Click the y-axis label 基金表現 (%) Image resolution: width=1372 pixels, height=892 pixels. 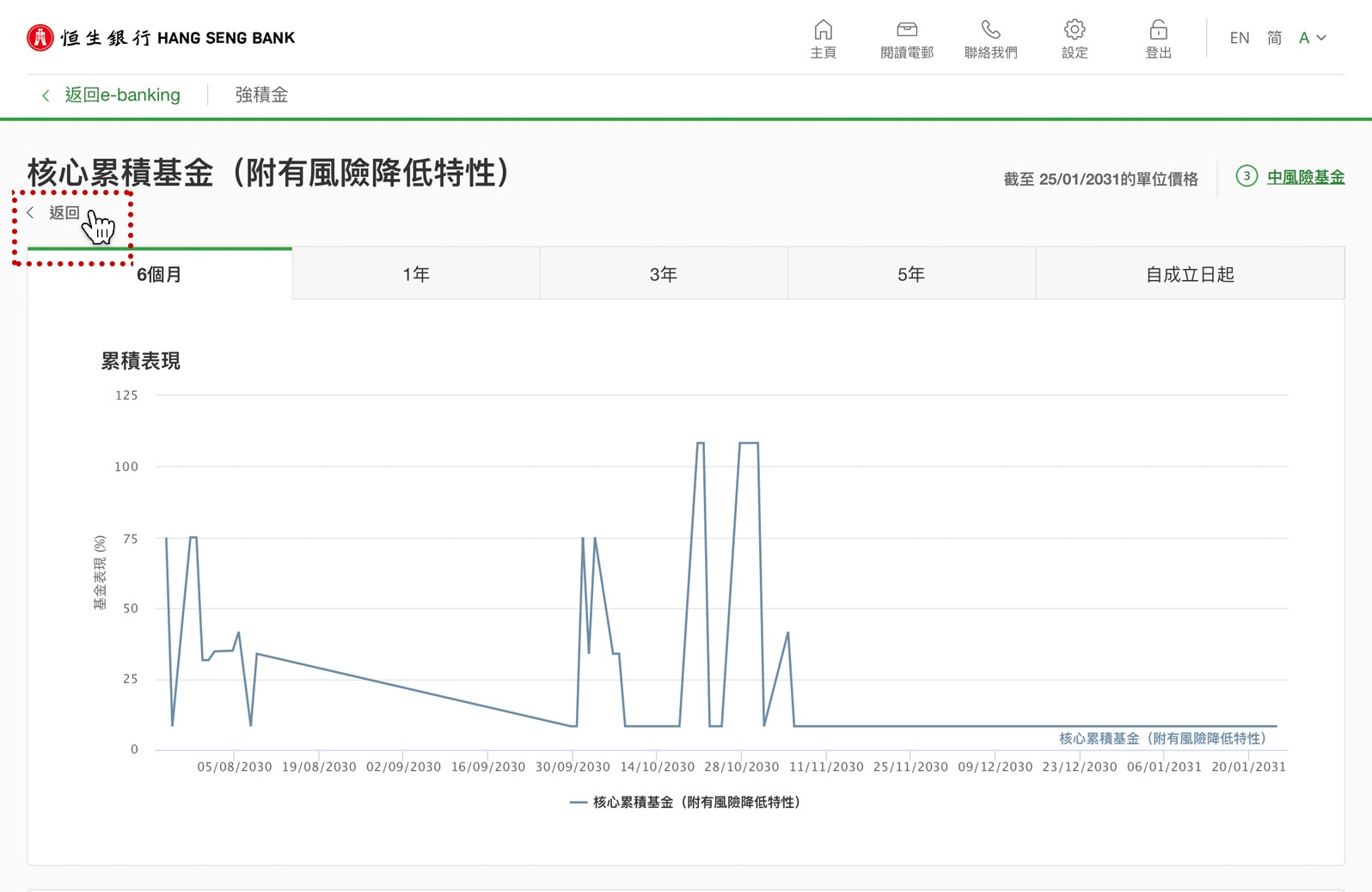click(x=100, y=572)
